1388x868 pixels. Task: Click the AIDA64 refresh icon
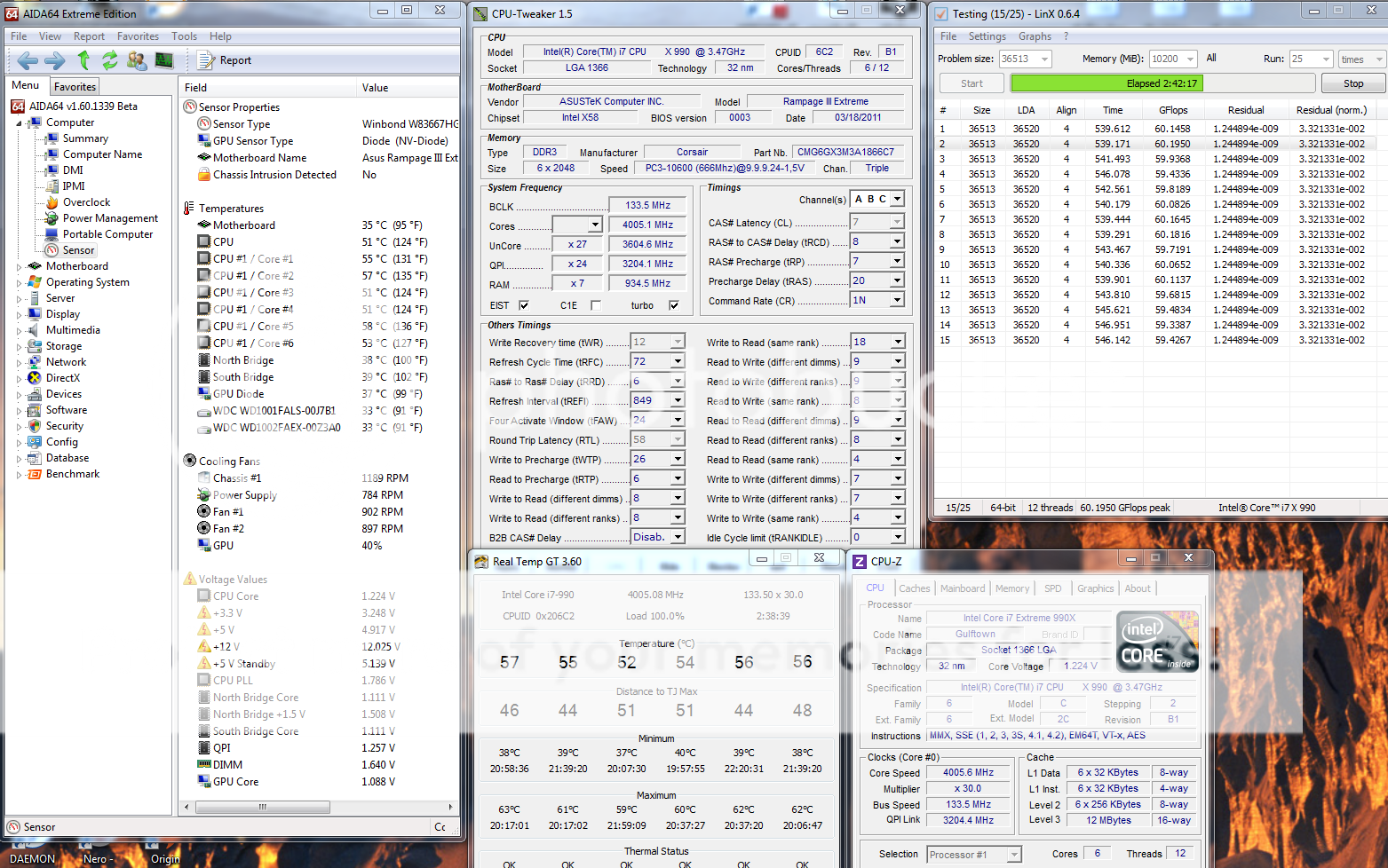point(109,60)
